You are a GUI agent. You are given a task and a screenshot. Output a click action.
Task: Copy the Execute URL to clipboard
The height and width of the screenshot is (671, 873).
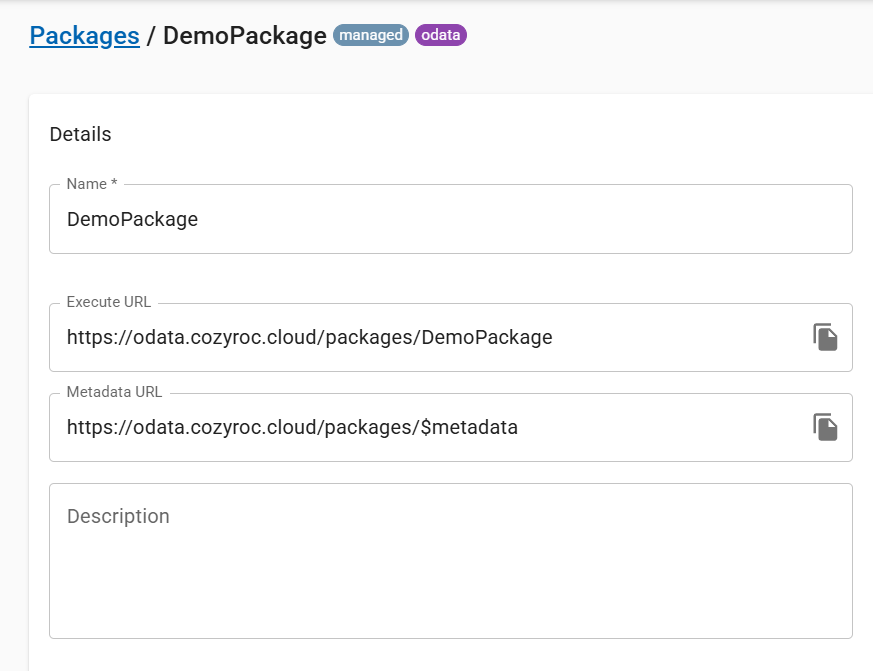pyautogui.click(x=824, y=337)
